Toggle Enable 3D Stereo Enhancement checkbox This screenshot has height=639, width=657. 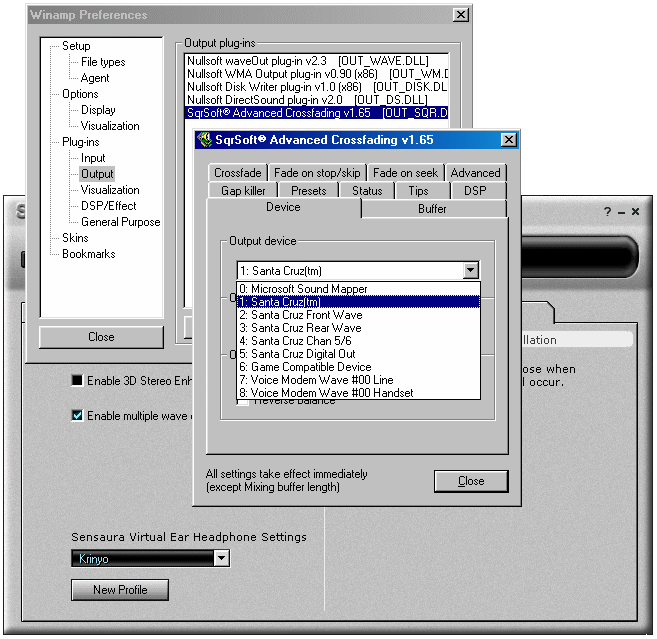click(77, 380)
